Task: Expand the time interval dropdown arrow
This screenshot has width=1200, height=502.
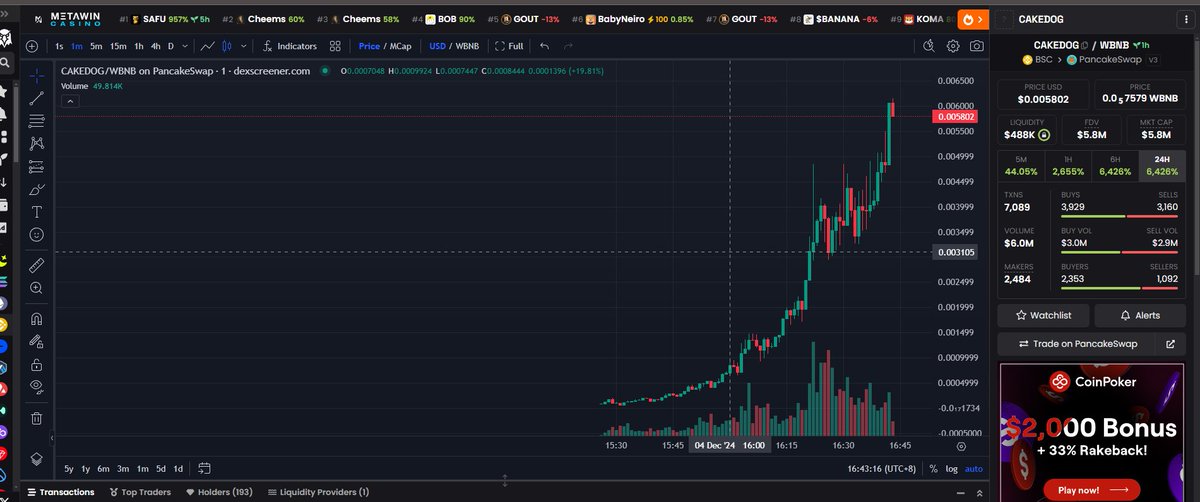Action: pos(184,46)
